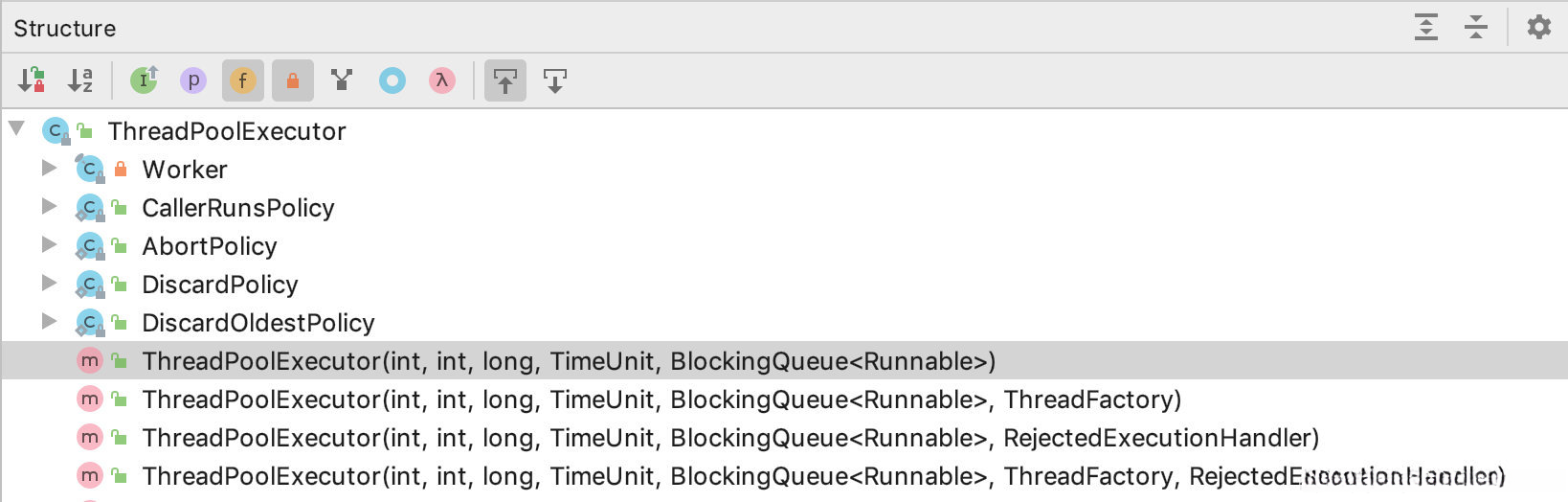Select the DiscardPolicy class item
Screen dimensions: 1568x502
[x=219, y=285]
